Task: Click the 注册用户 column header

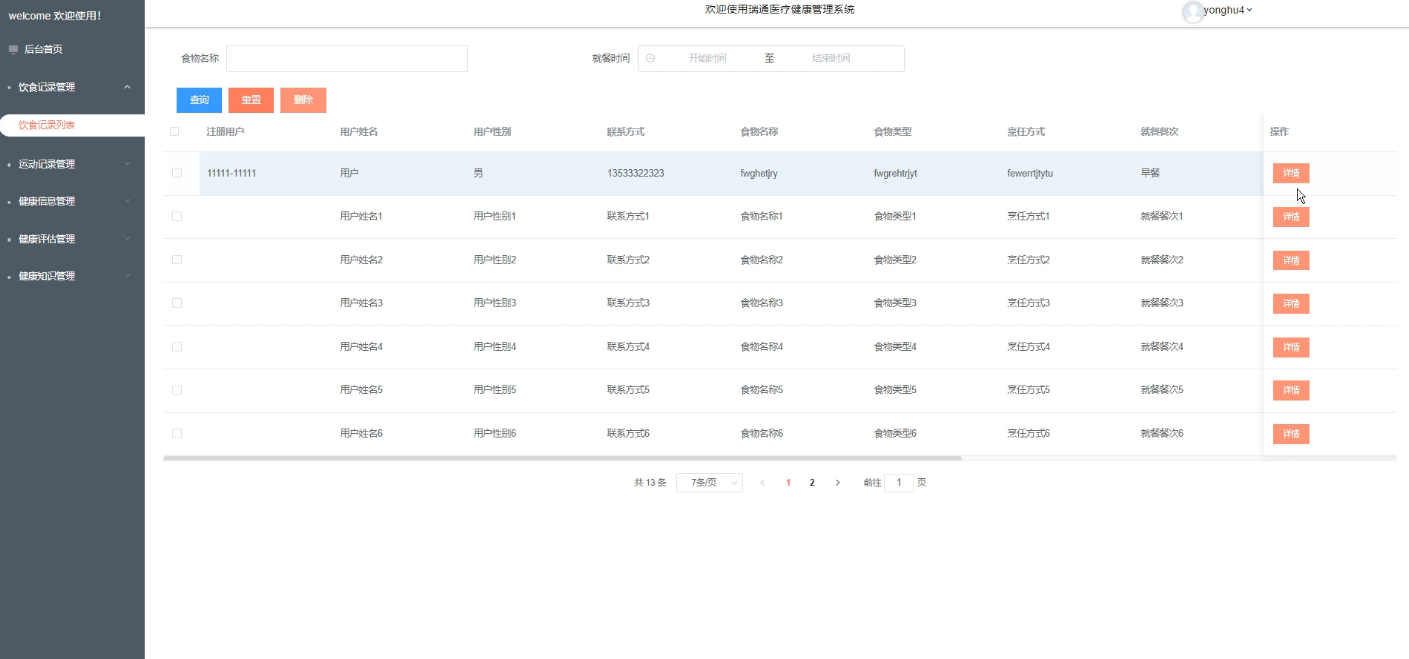Action: pyautogui.click(x=226, y=131)
